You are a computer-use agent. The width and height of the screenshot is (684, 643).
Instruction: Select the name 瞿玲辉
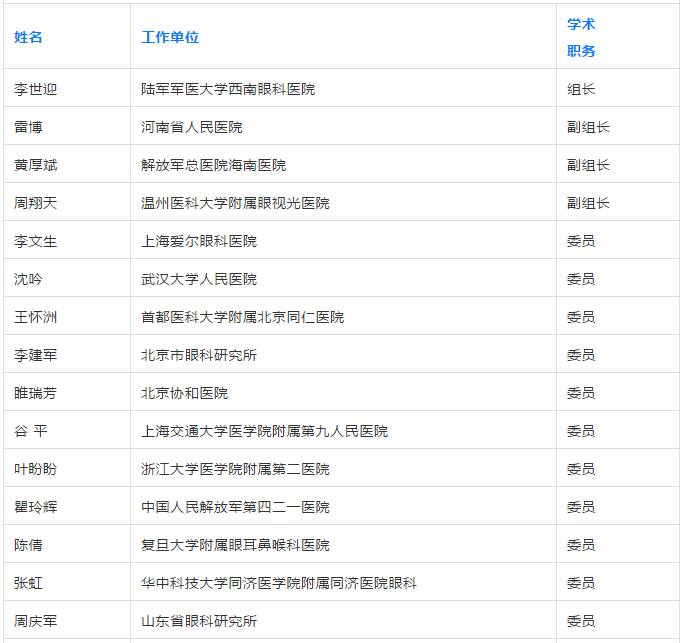tap(35, 506)
